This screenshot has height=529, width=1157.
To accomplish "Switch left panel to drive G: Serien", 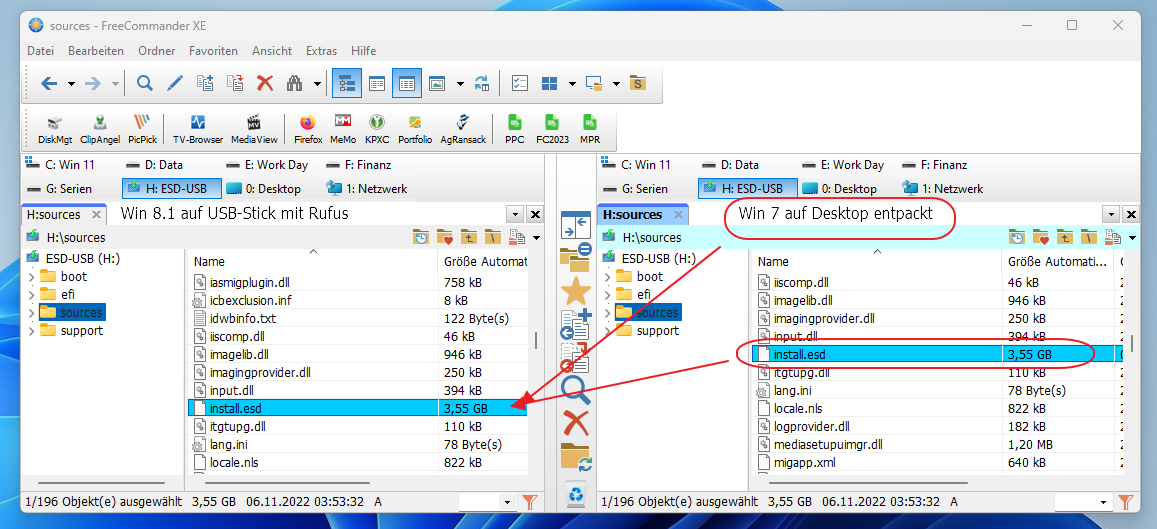I will (59, 189).
